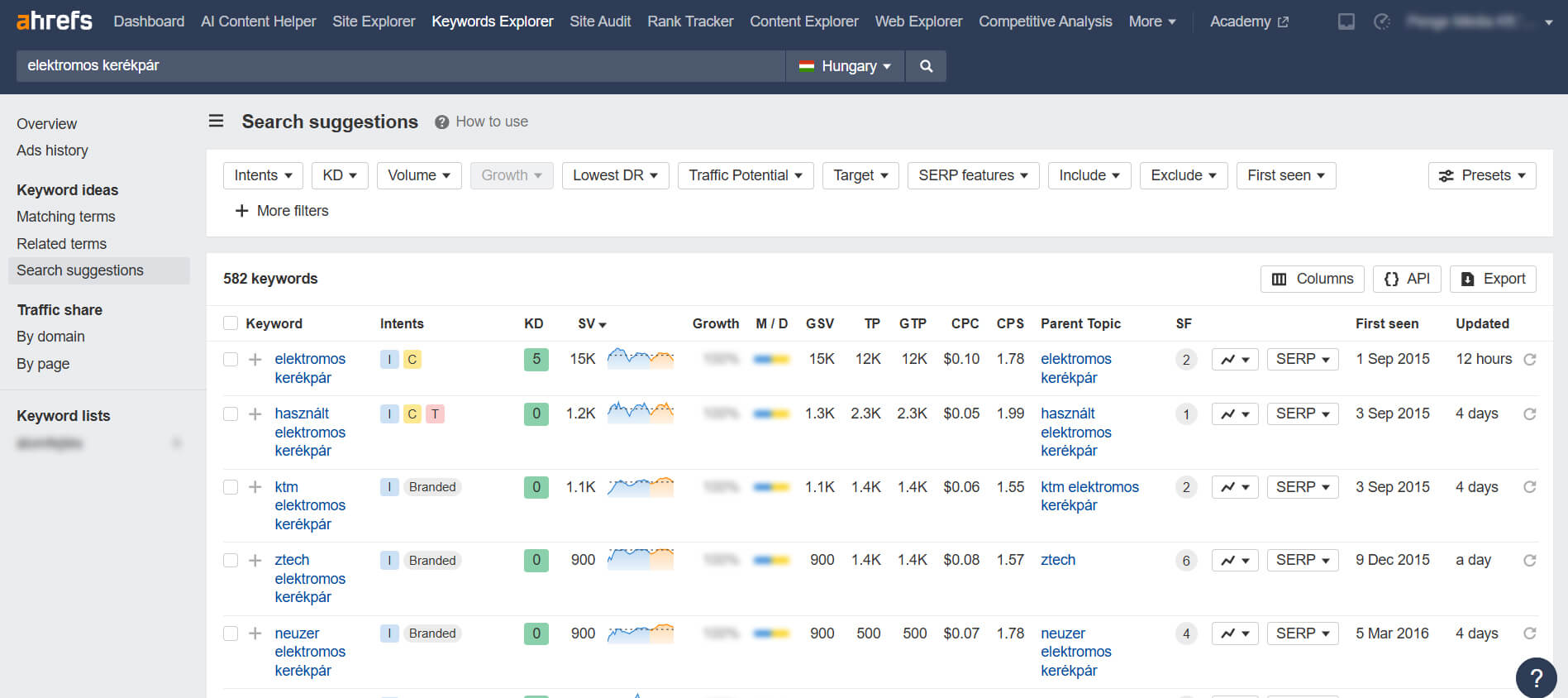Click the How to use help icon

441,122
